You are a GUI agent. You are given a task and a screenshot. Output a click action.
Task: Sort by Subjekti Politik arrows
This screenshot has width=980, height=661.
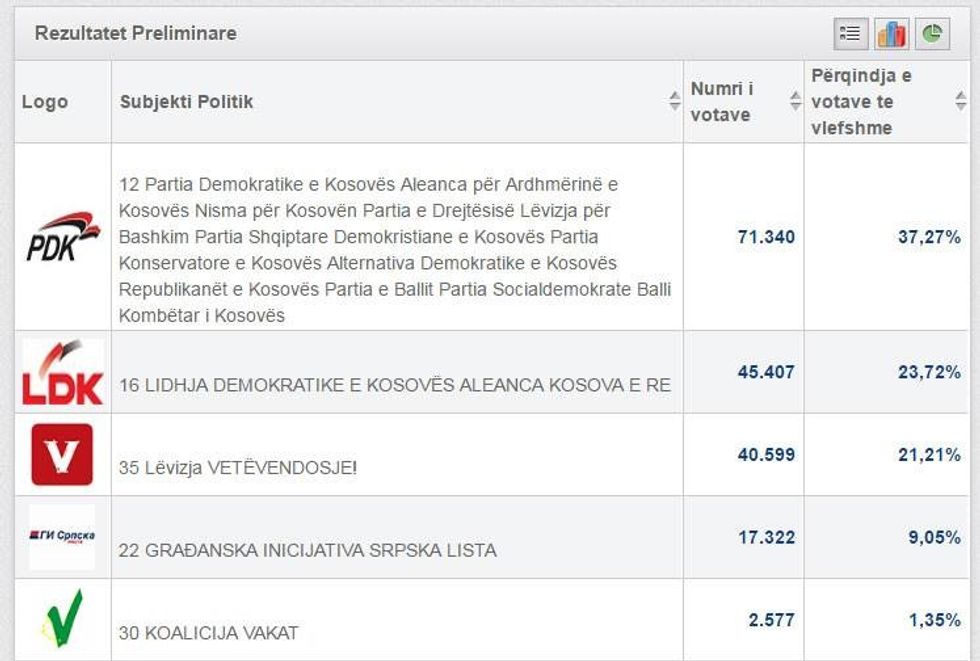tap(675, 101)
